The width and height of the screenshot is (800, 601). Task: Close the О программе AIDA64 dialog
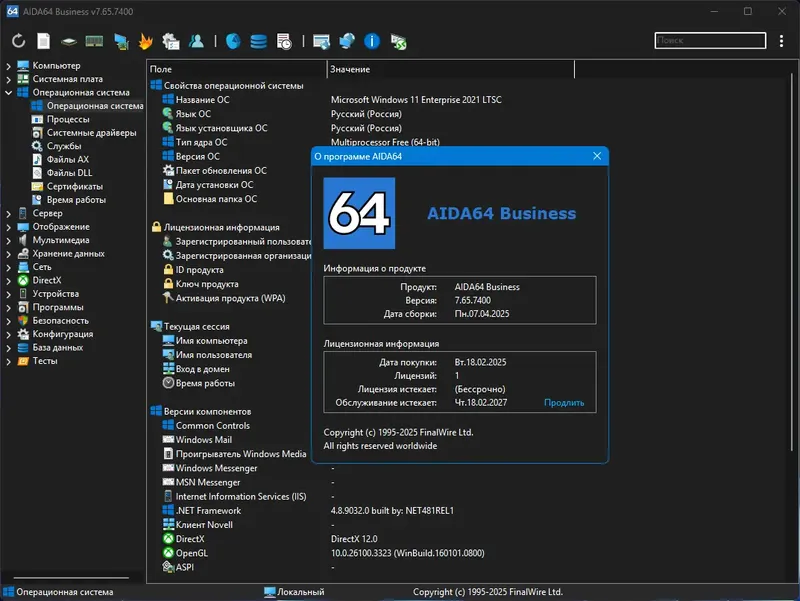pyautogui.click(x=597, y=156)
